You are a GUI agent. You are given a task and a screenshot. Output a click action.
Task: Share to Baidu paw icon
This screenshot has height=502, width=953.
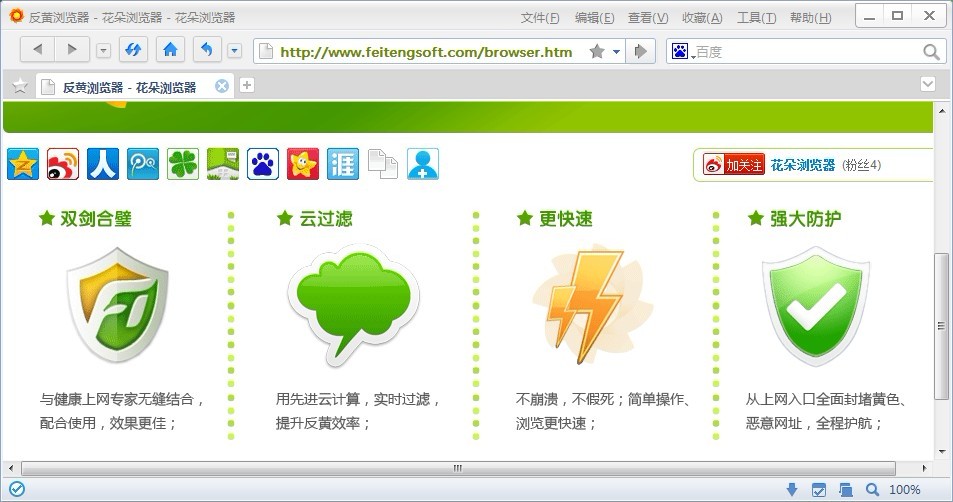(263, 164)
